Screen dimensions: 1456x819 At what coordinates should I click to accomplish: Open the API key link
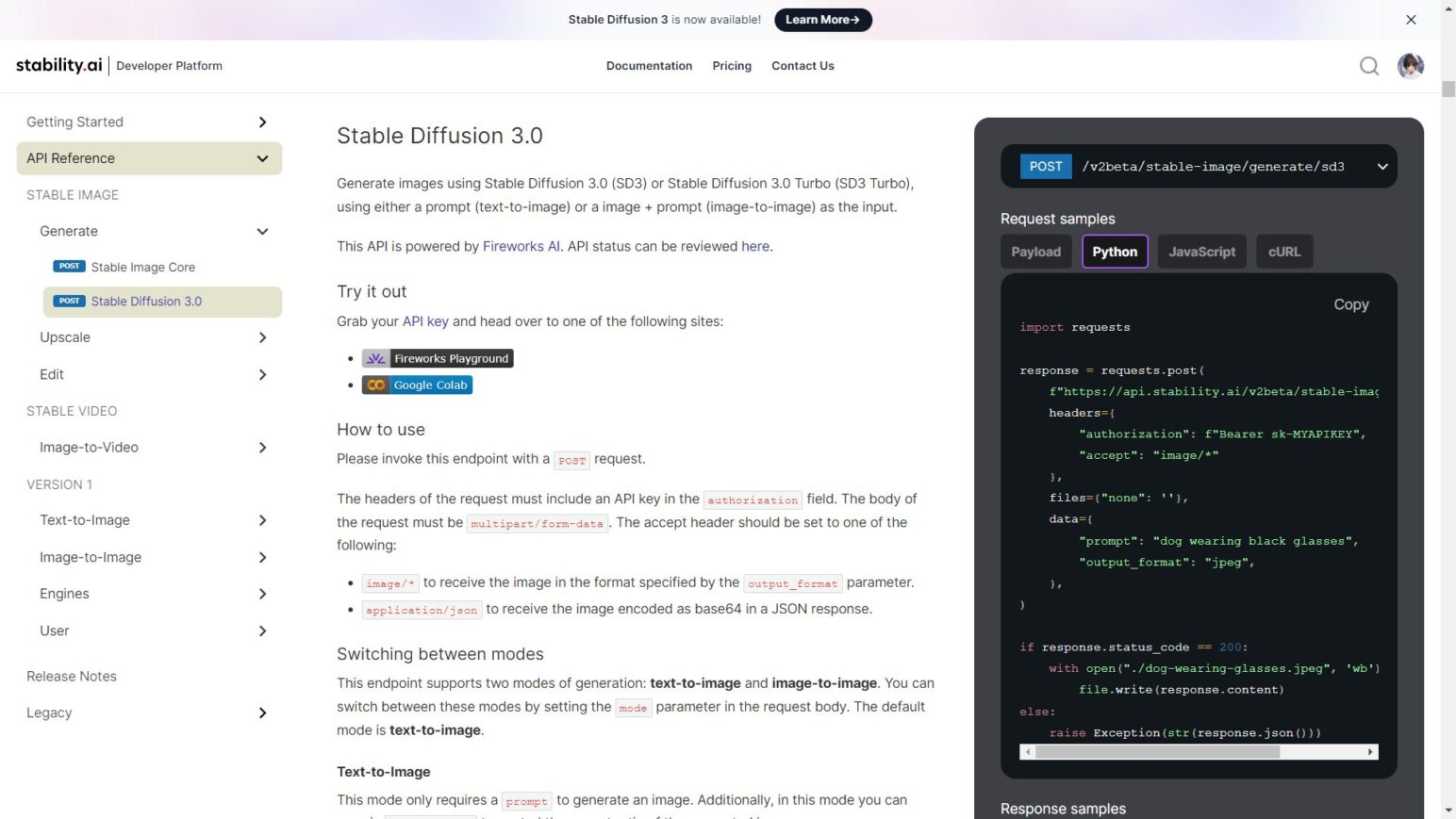tap(424, 321)
